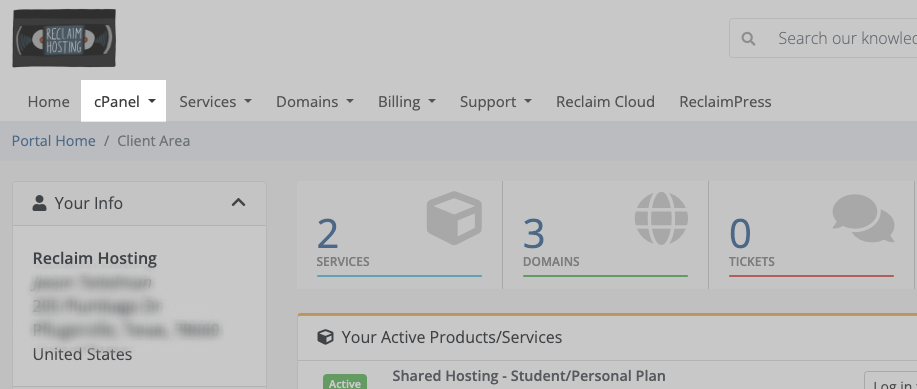Viewport: 917px width, 389px height.
Task: Expand the Services dropdown menu
Action: (x=215, y=101)
